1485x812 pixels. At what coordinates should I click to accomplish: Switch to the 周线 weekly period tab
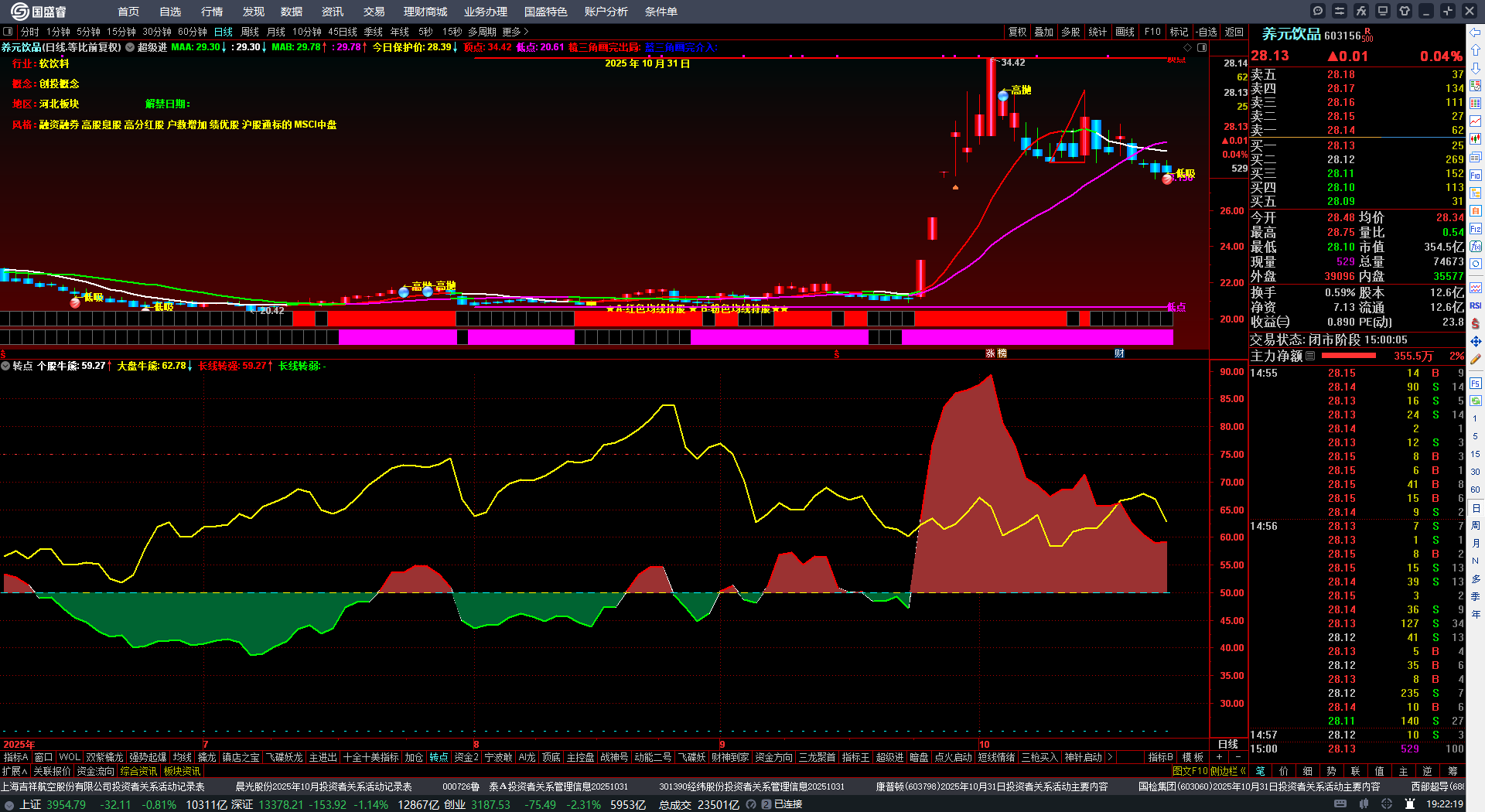pyautogui.click(x=250, y=32)
